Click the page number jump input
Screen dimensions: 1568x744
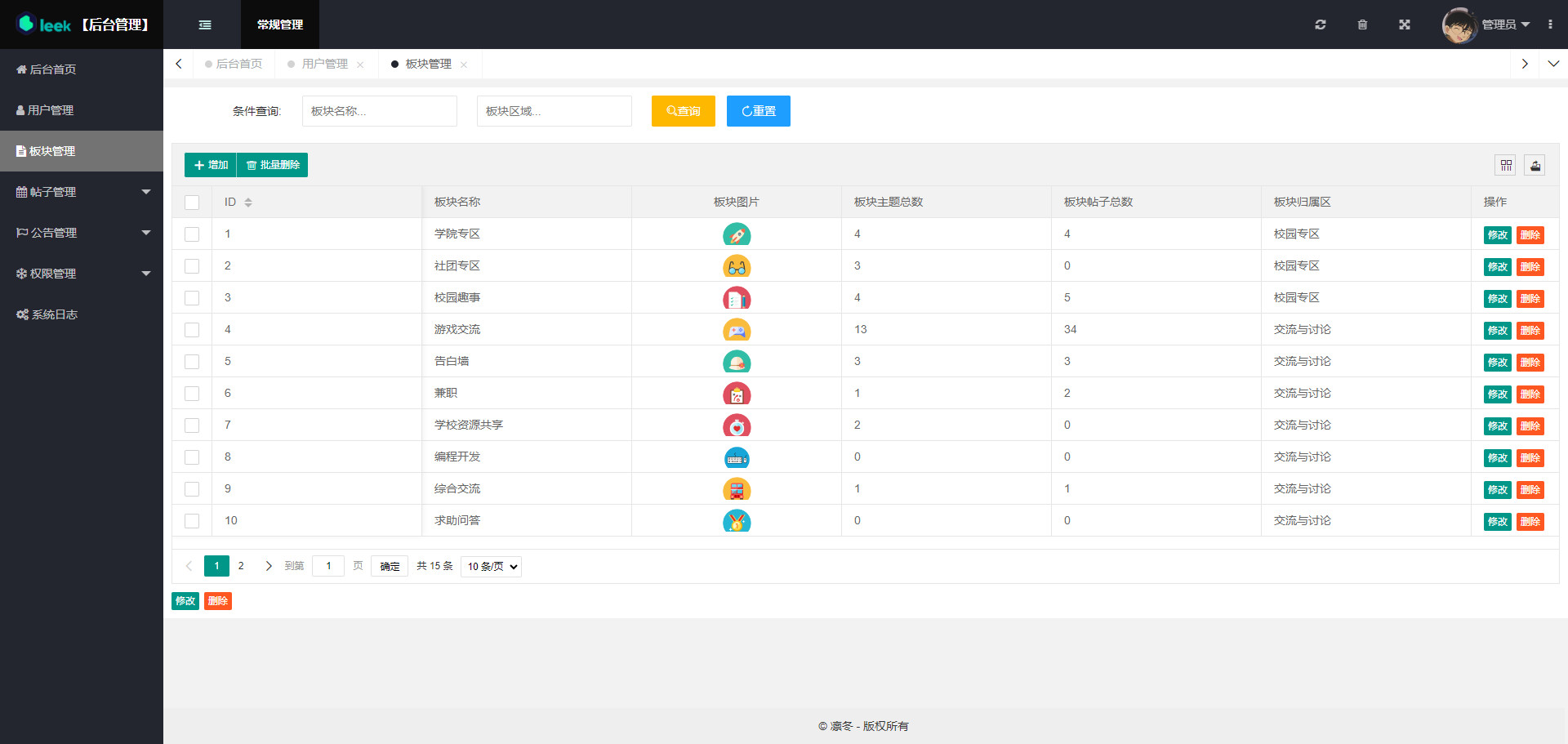[x=328, y=566]
